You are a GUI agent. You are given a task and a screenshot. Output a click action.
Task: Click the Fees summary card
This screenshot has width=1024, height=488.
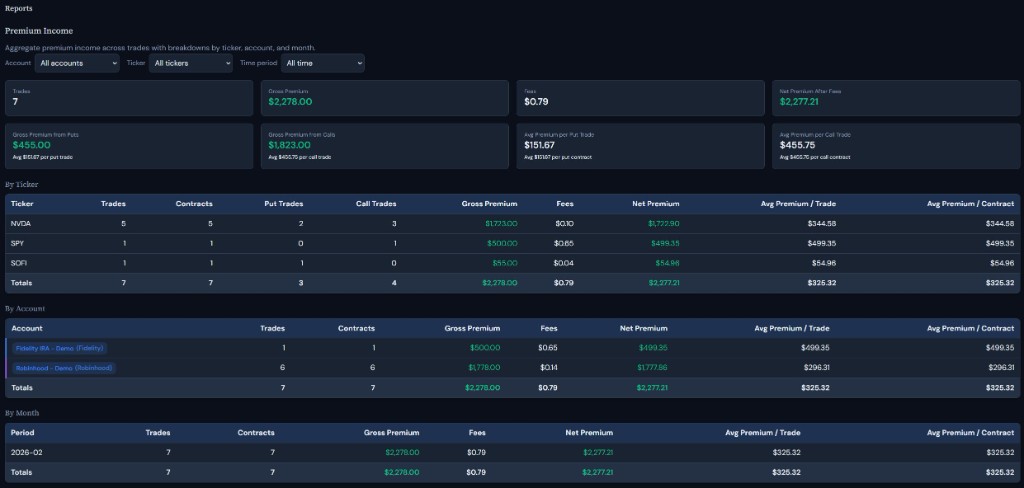tap(641, 98)
